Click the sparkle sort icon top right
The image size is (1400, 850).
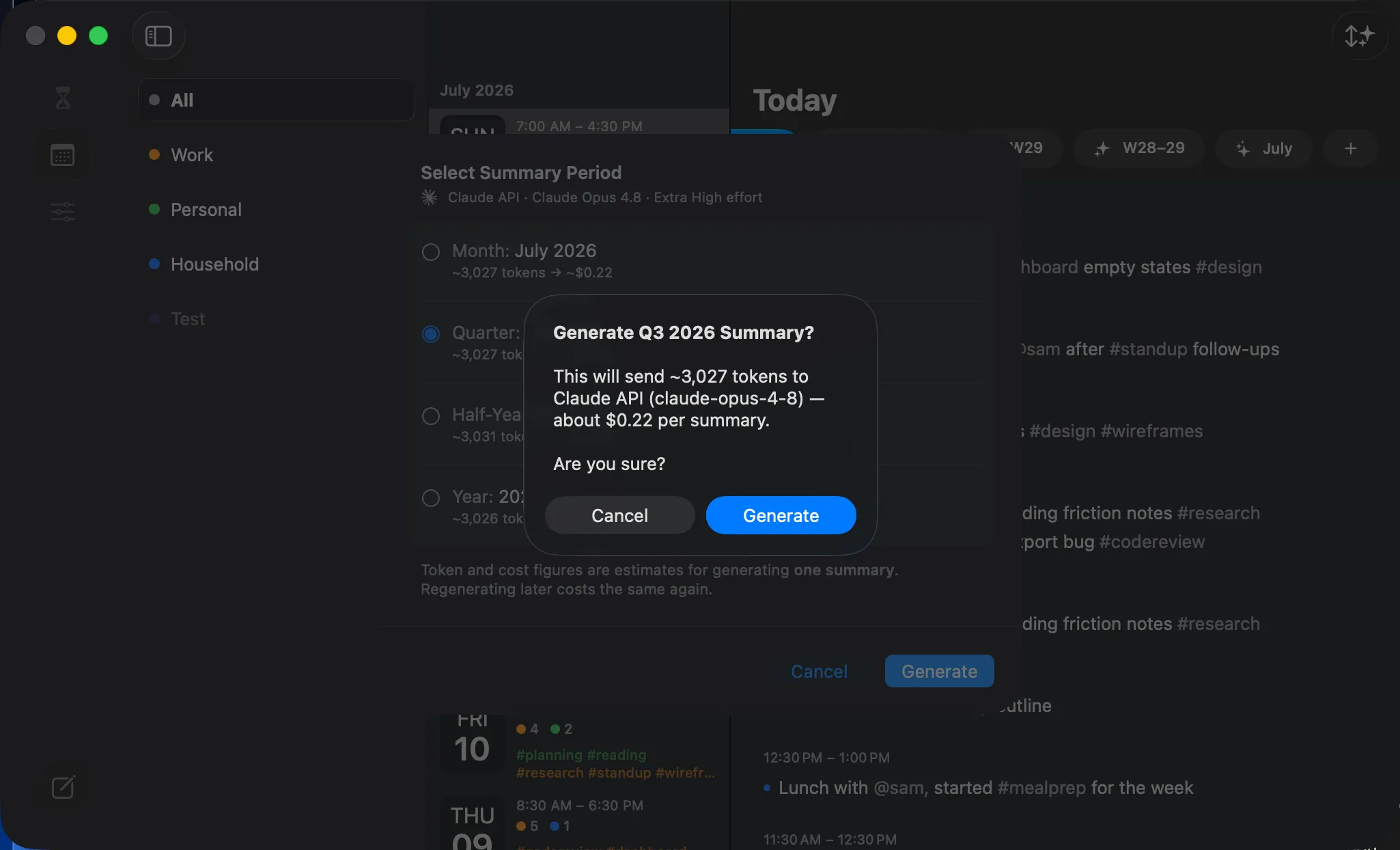(1359, 36)
